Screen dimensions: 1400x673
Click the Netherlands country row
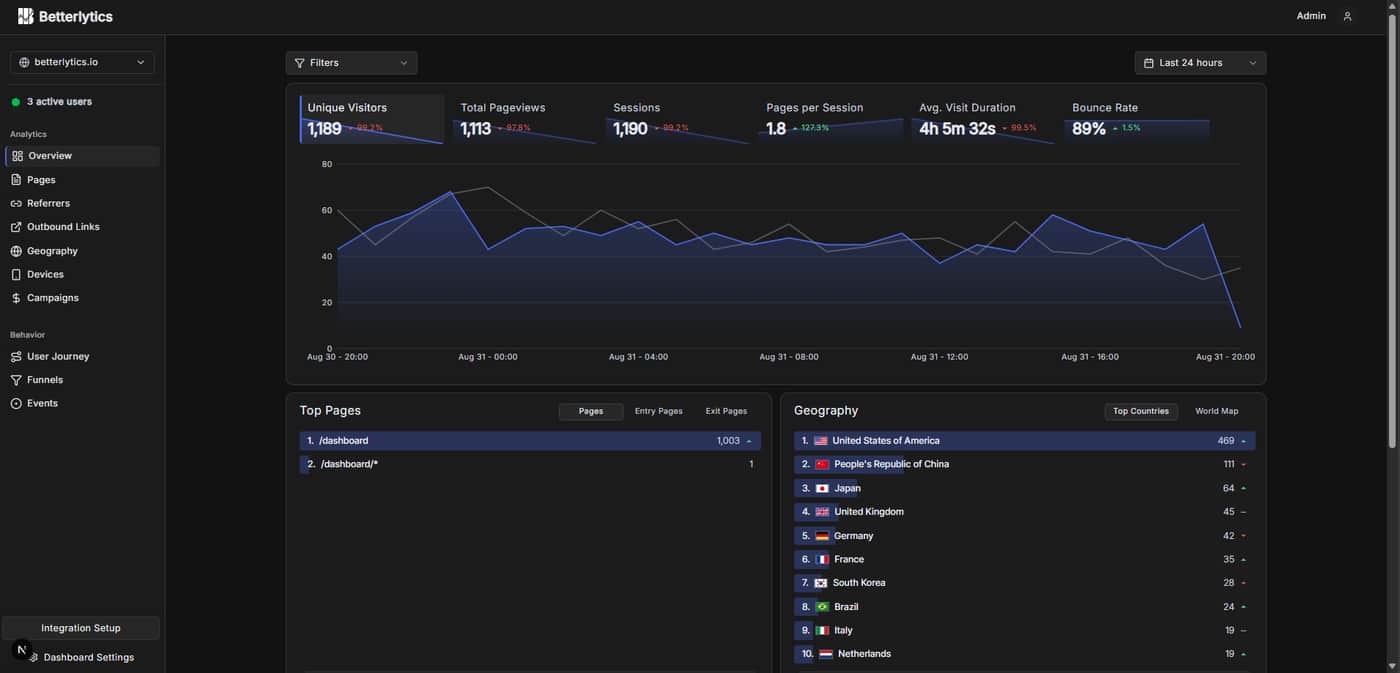1025,654
